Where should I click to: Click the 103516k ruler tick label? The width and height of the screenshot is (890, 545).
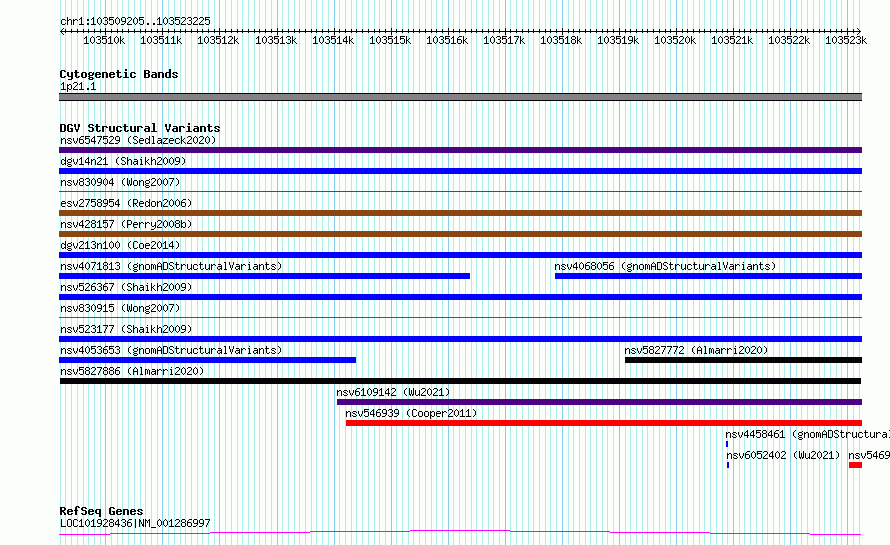tap(447, 40)
